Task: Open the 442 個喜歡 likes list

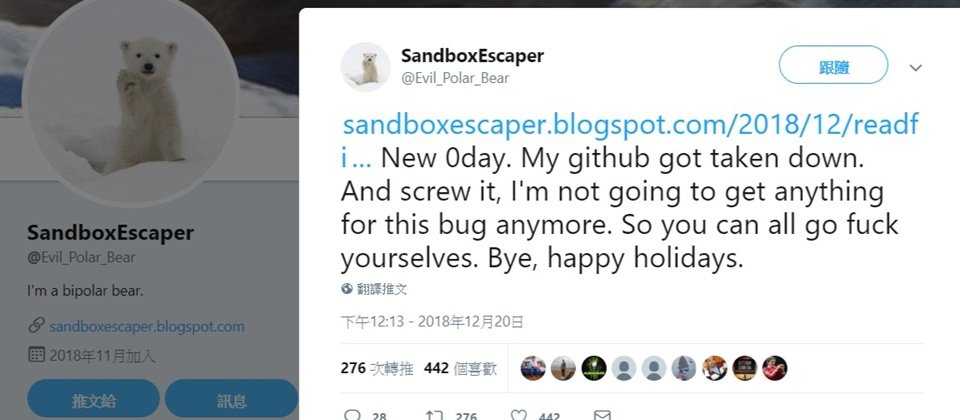Action: pos(460,368)
